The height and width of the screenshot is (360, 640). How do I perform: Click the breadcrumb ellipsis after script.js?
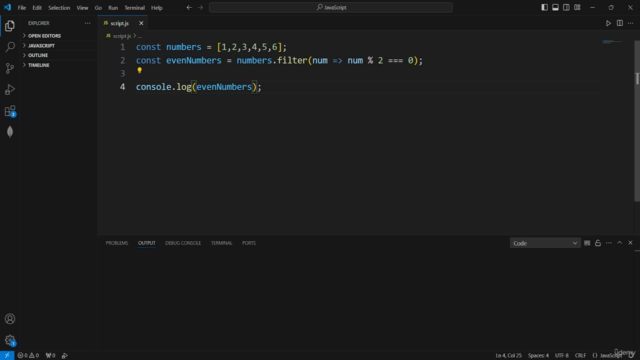140,36
